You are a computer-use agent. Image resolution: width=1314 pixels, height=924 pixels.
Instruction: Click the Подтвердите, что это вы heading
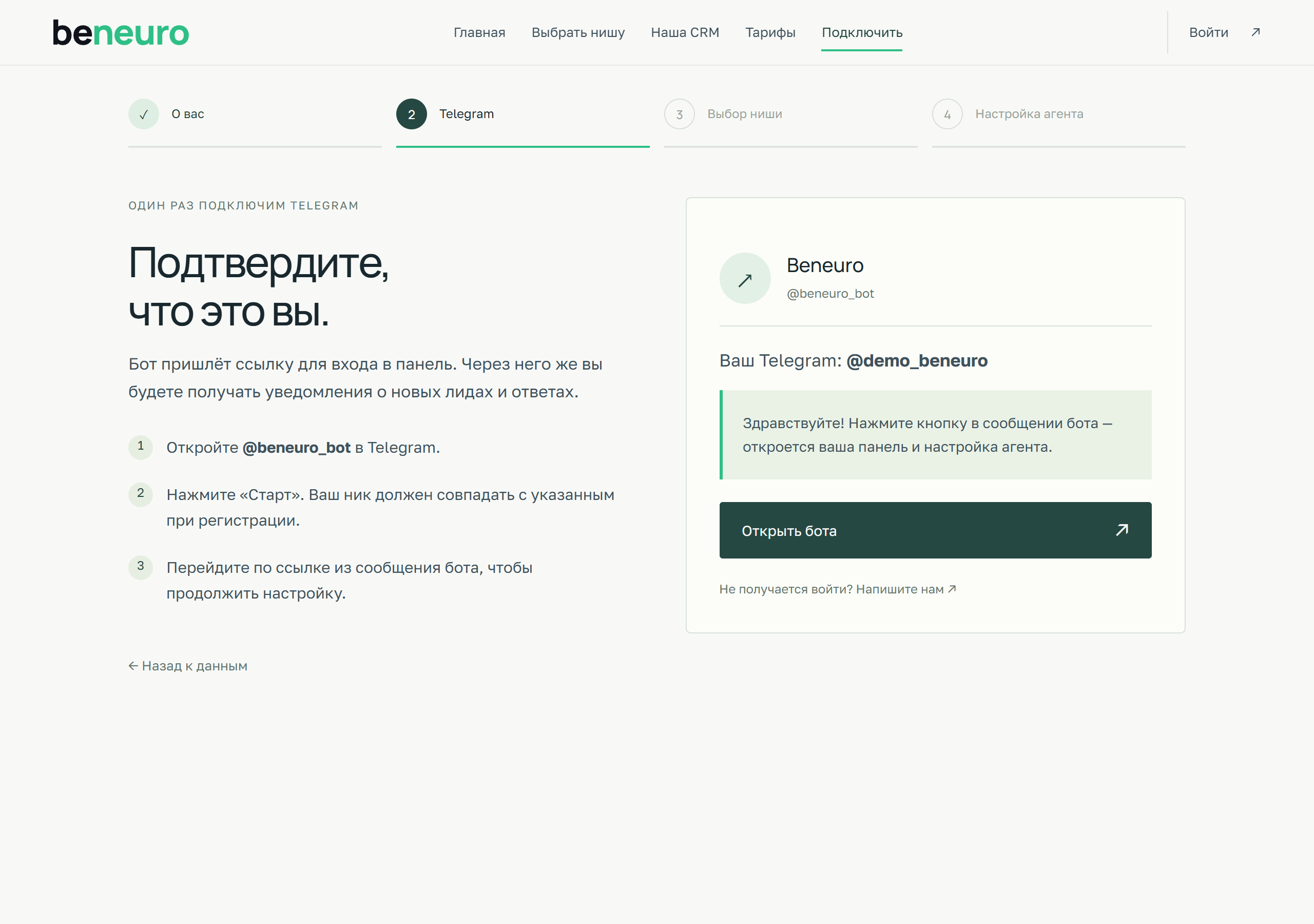[x=259, y=287]
